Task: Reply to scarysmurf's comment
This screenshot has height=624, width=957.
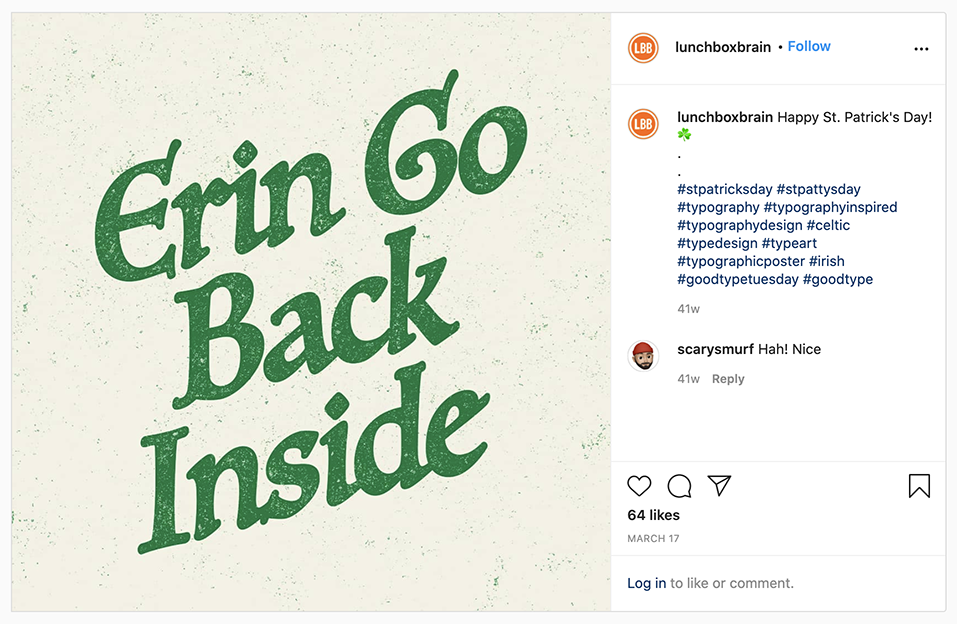Action: click(728, 379)
